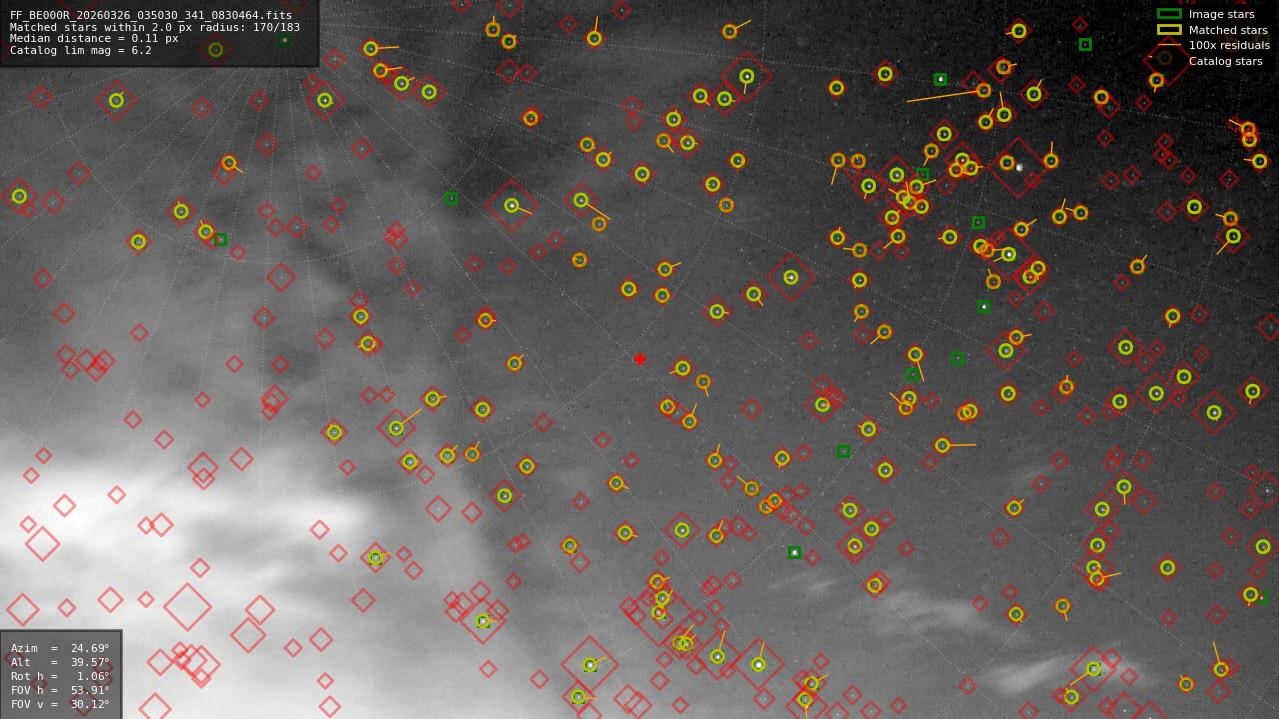Select the 'Catalog stars' legend label

[1225, 61]
